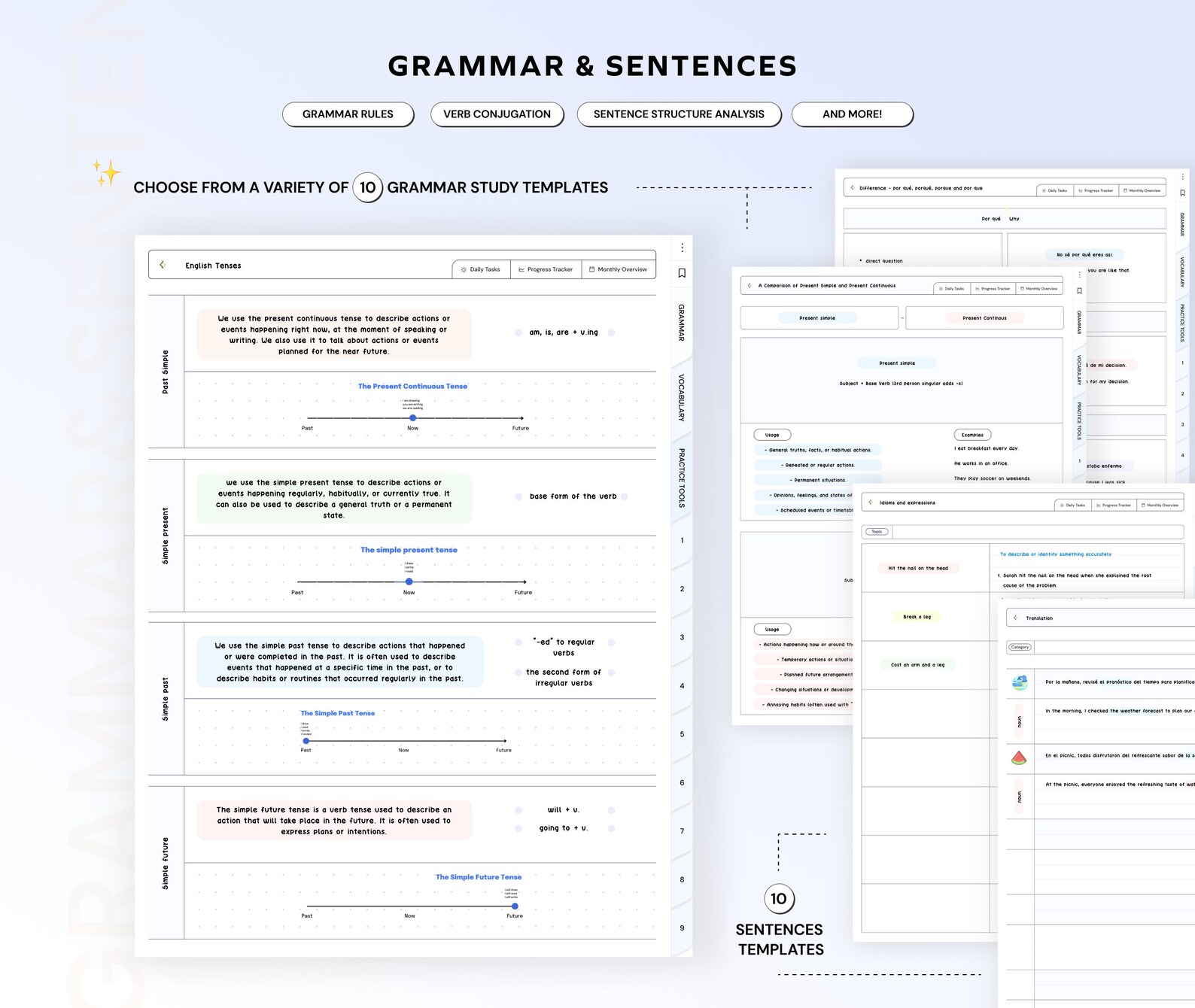Click 'Hit the nail on the head' idiom
Viewport: 1195px width, 1008px height.
tap(918, 568)
